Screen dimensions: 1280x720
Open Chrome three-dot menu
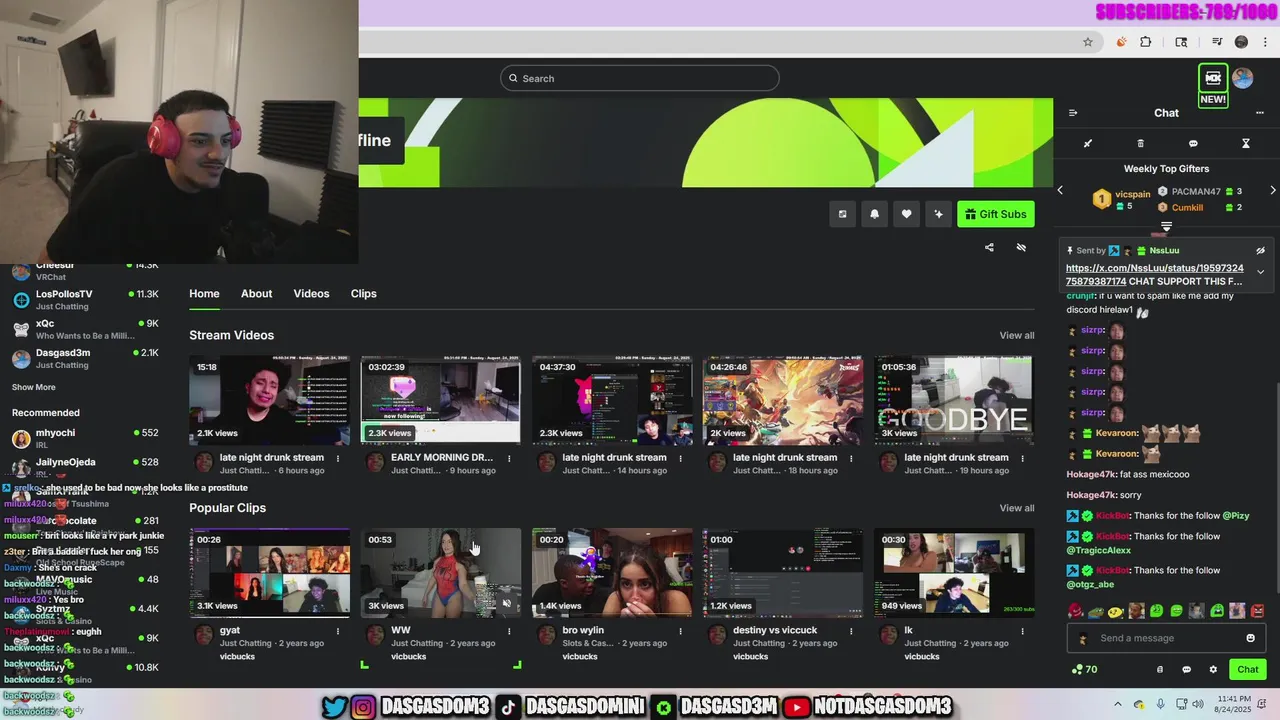coord(1266,42)
